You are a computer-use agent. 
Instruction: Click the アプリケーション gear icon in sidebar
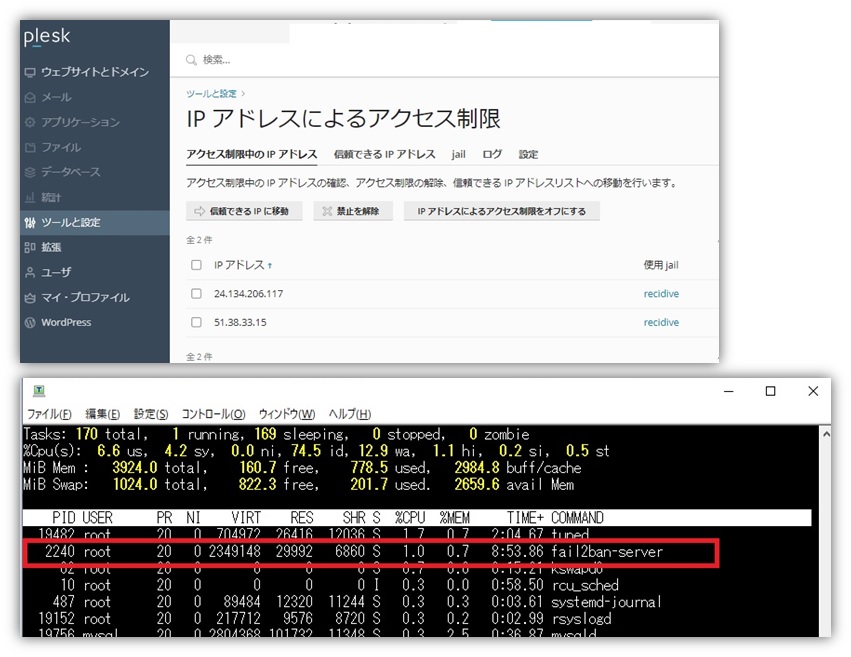(30, 122)
